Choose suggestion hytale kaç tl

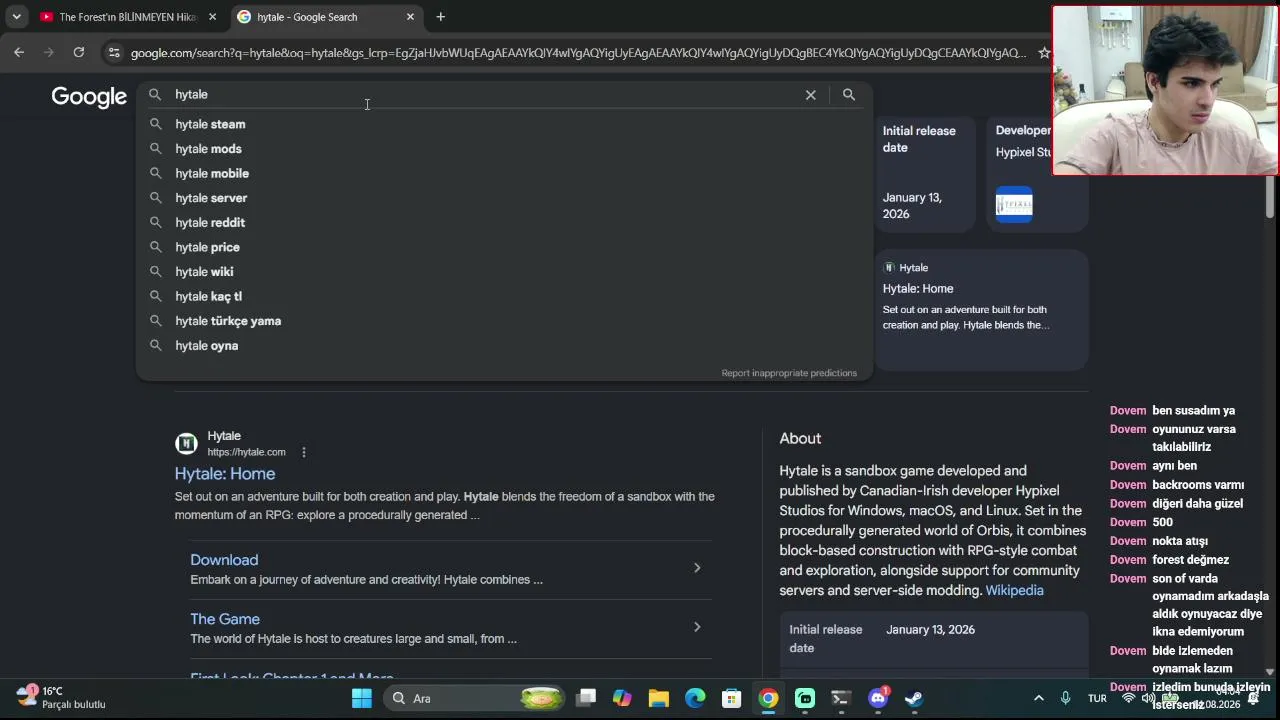coord(504,297)
